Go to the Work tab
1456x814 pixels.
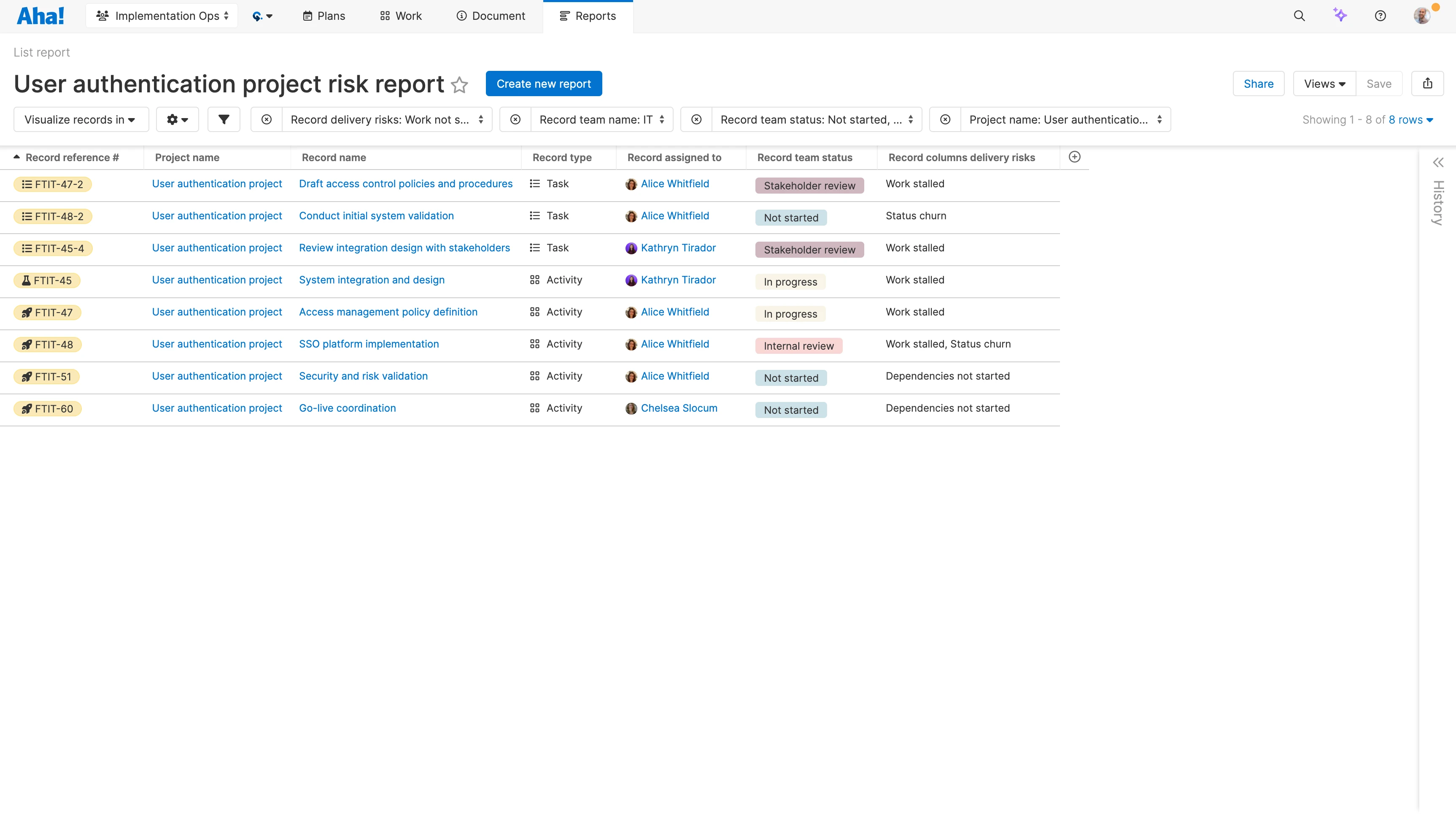[401, 16]
